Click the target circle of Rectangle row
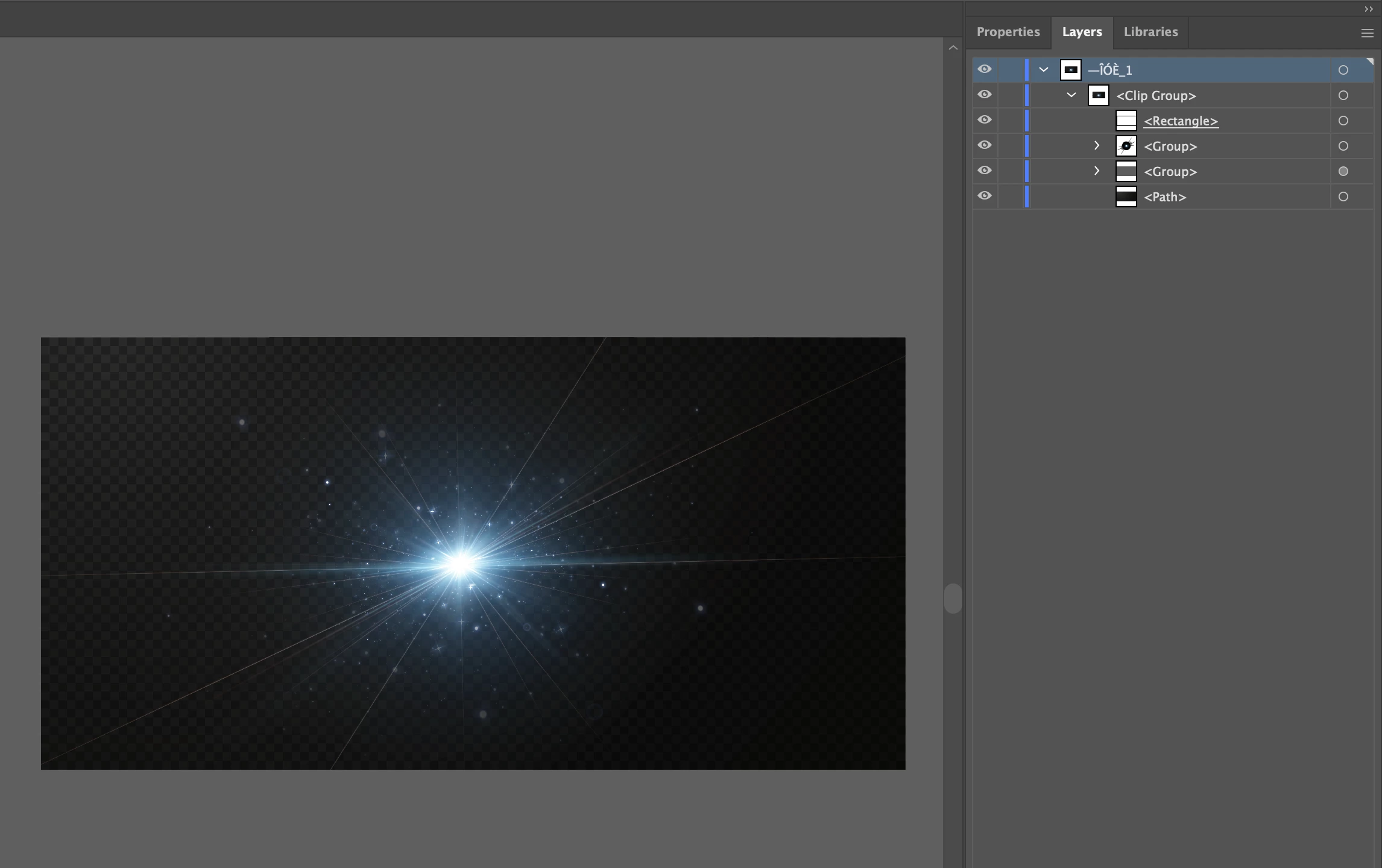 coord(1343,121)
